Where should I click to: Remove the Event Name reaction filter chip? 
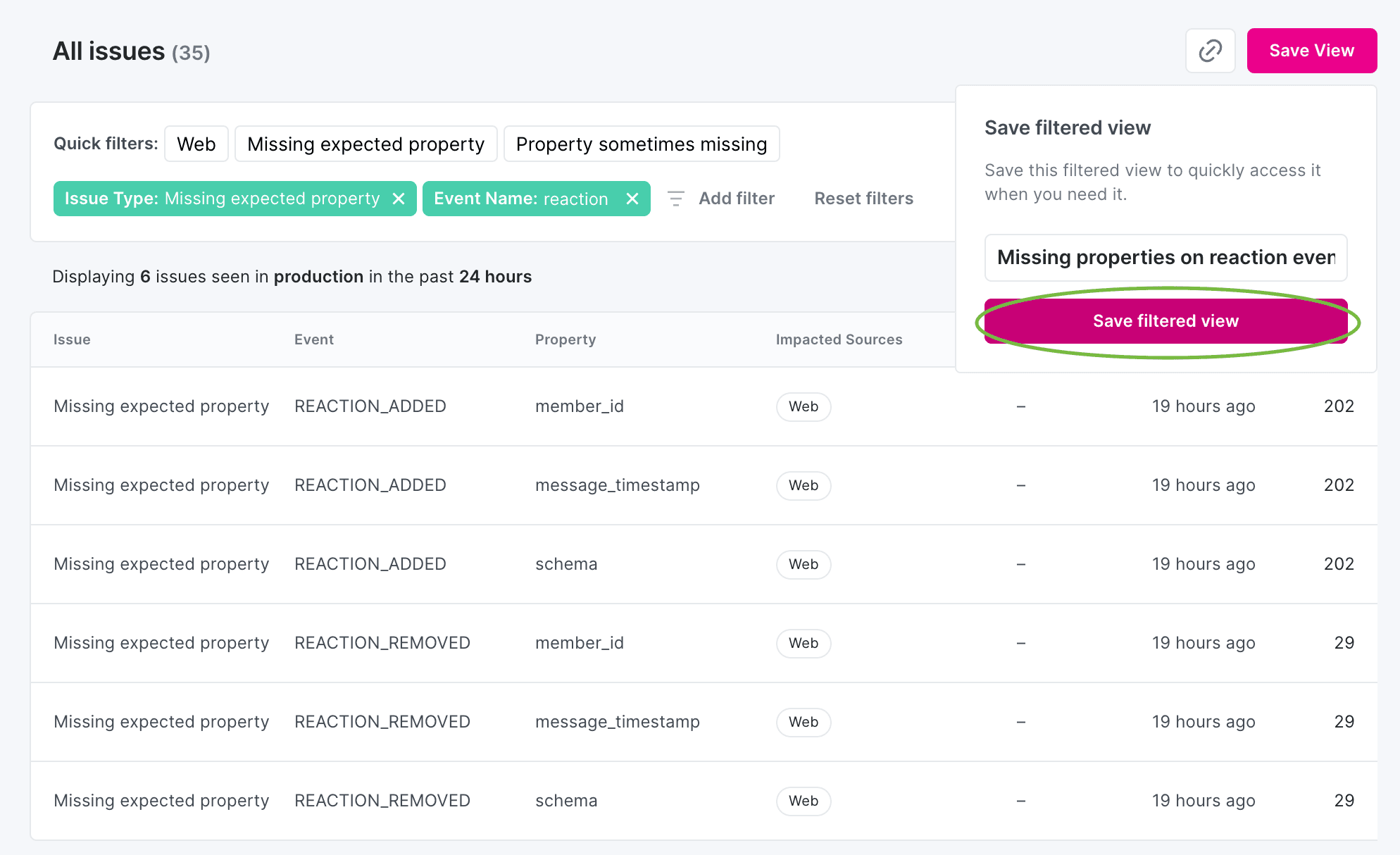[x=632, y=199]
